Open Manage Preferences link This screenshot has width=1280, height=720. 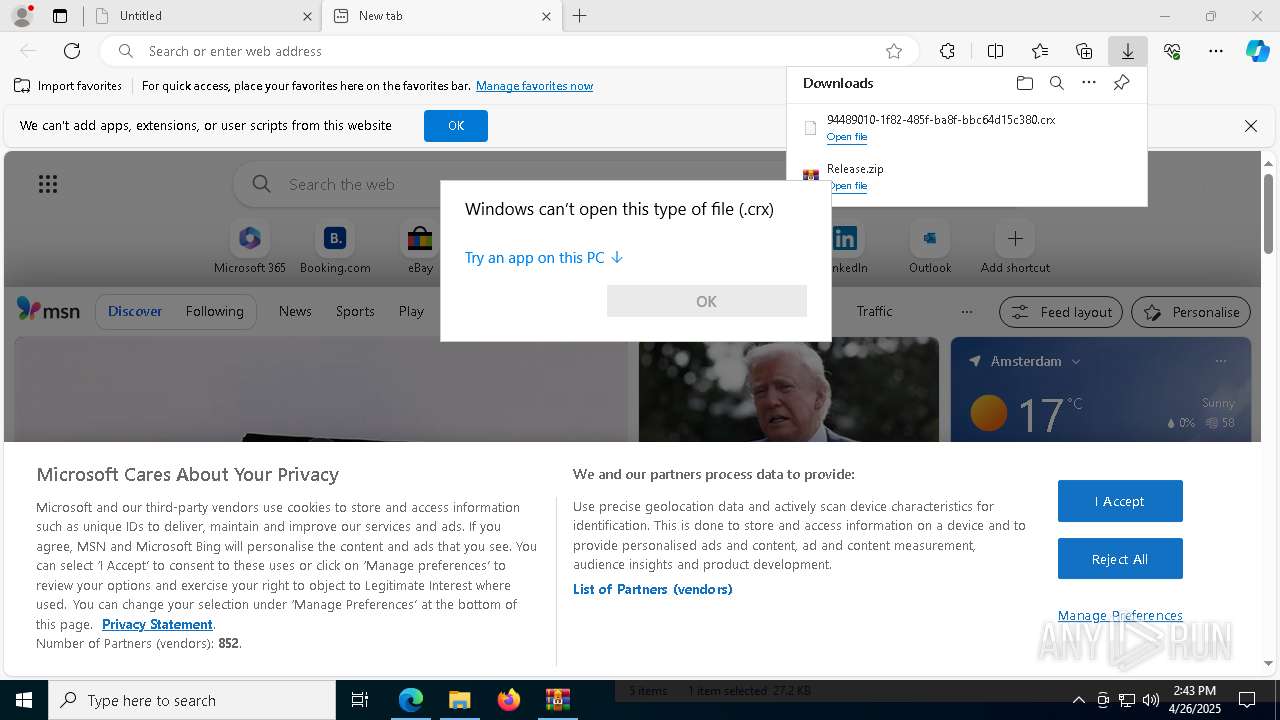pos(1120,616)
